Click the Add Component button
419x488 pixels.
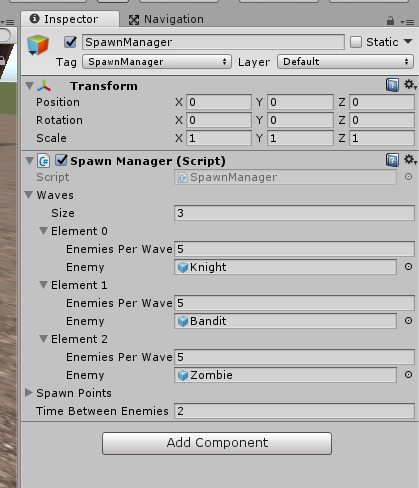pyautogui.click(x=217, y=443)
